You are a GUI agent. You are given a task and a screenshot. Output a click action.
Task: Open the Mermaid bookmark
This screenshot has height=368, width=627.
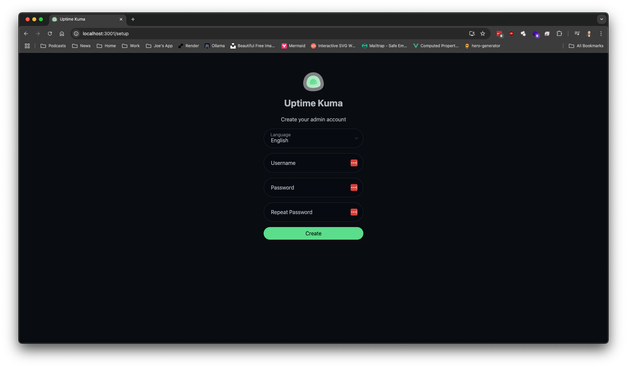tap(293, 46)
